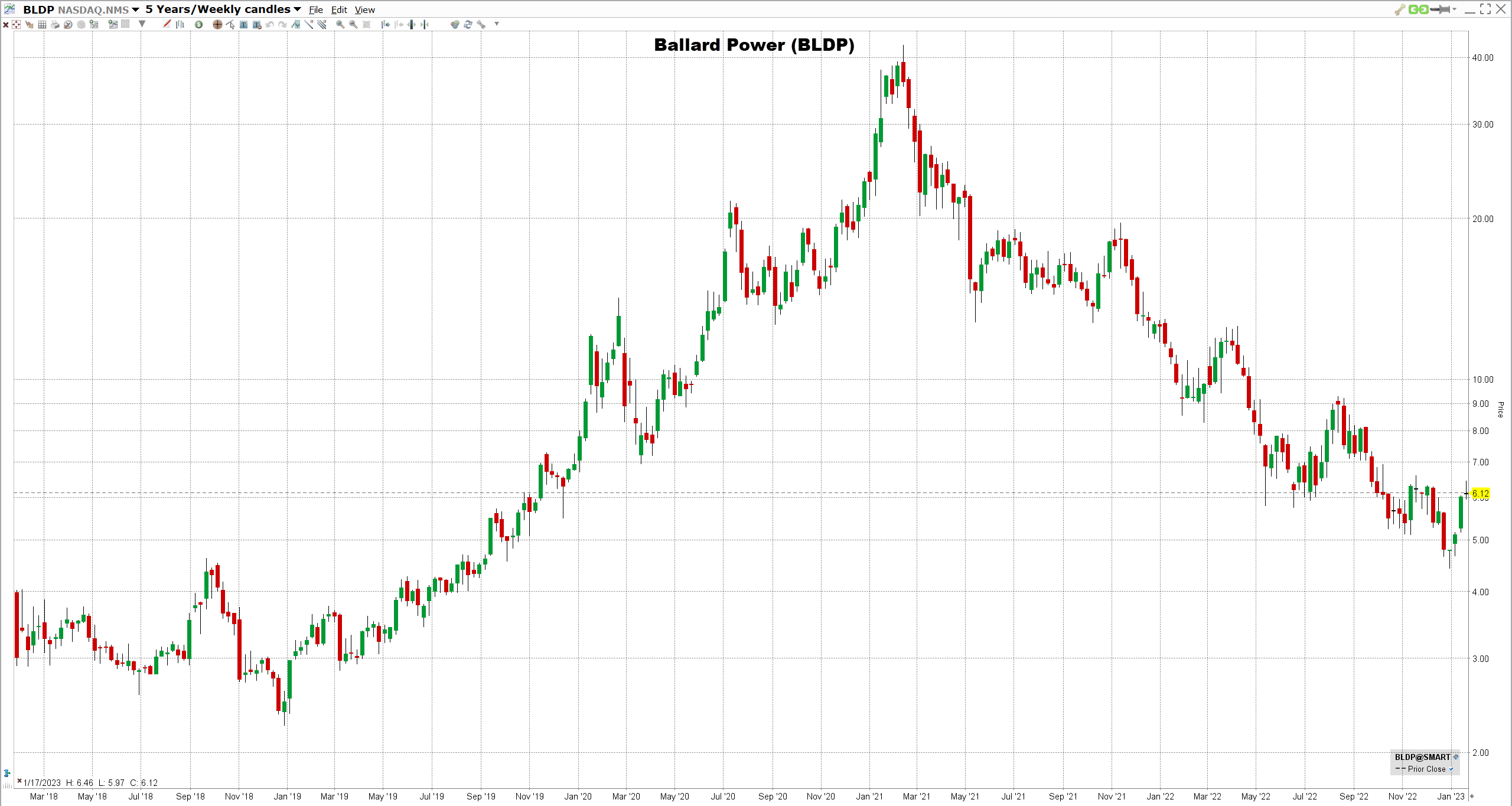The height and width of the screenshot is (806, 1512).
Task: Click the BLDP@SMART legend label
Action: 1422,757
